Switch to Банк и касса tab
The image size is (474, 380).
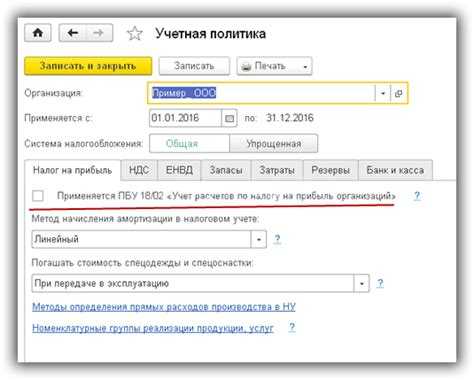395,170
